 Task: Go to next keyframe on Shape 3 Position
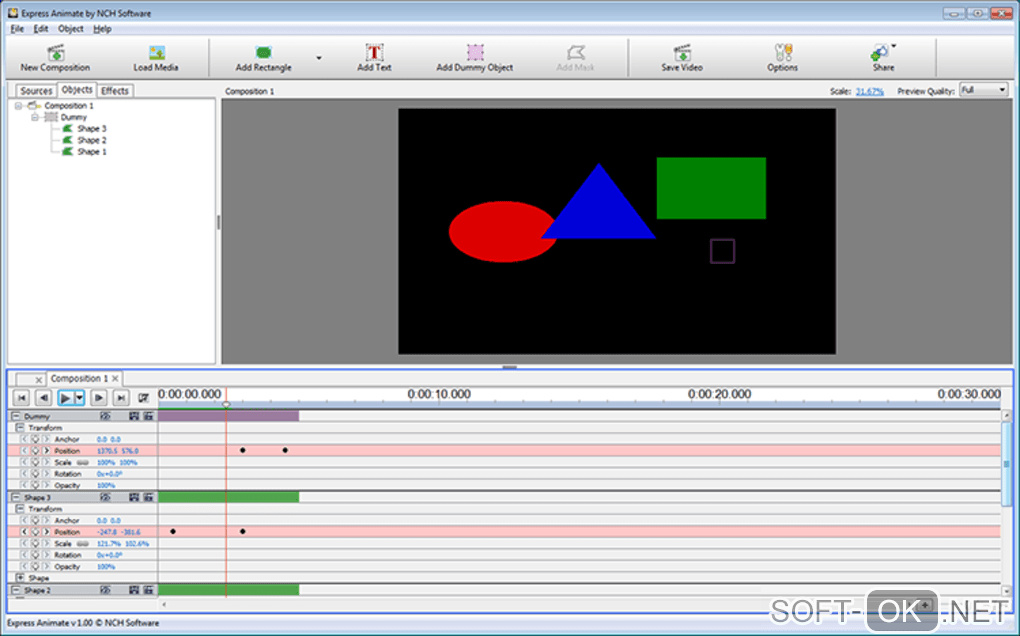[x=46, y=532]
